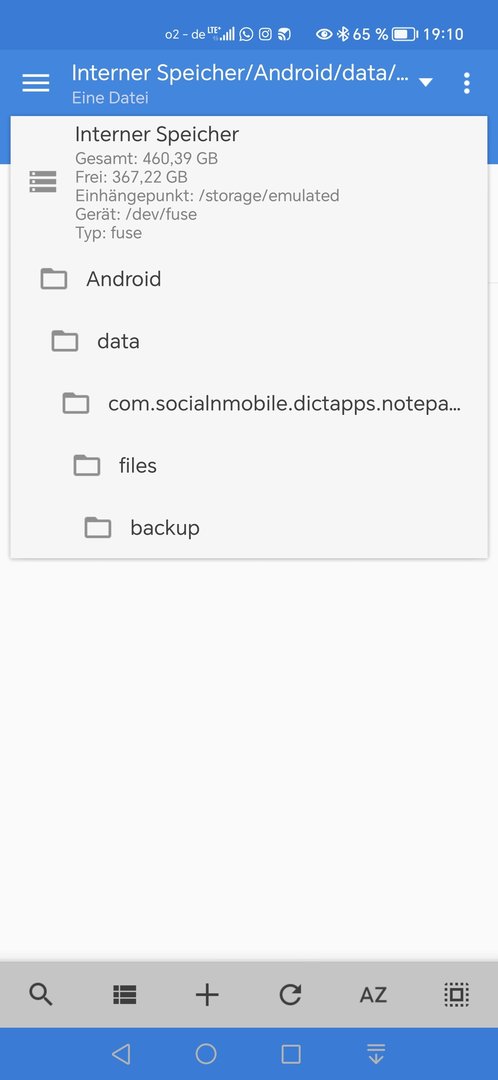Viewport: 498px width, 1080px height.
Task: Select the backup folder entry
Action: [246, 528]
